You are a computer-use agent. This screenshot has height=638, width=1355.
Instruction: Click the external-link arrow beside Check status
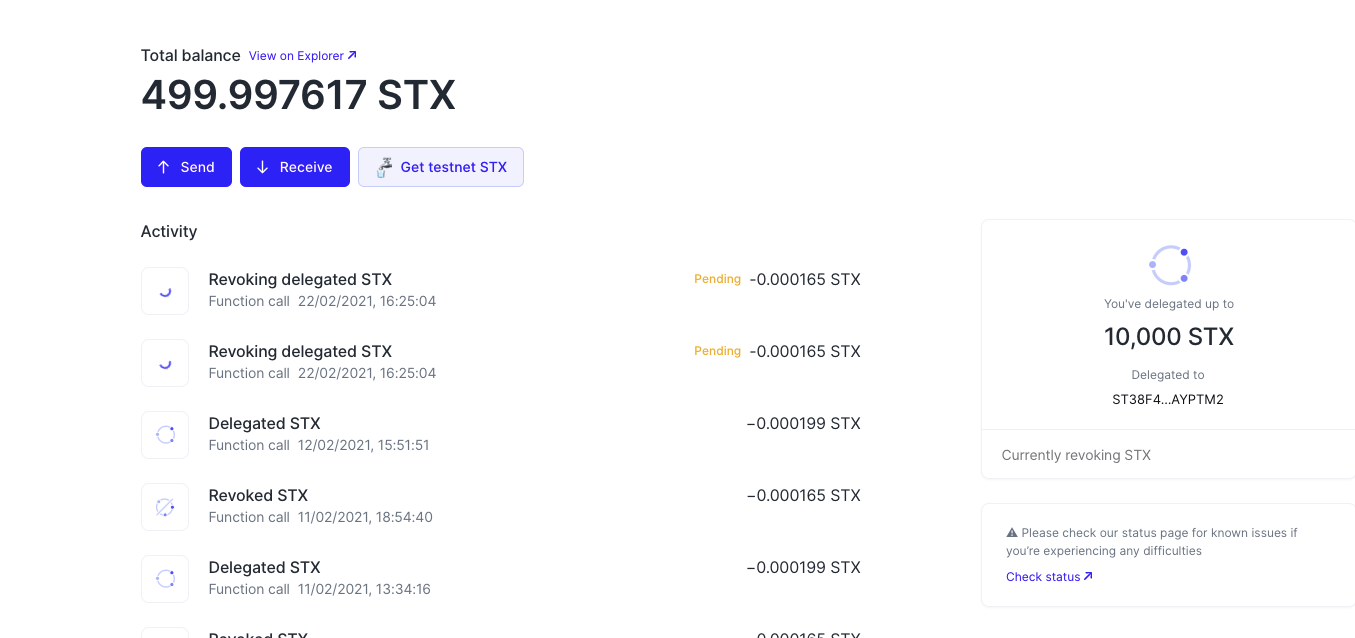(1088, 576)
